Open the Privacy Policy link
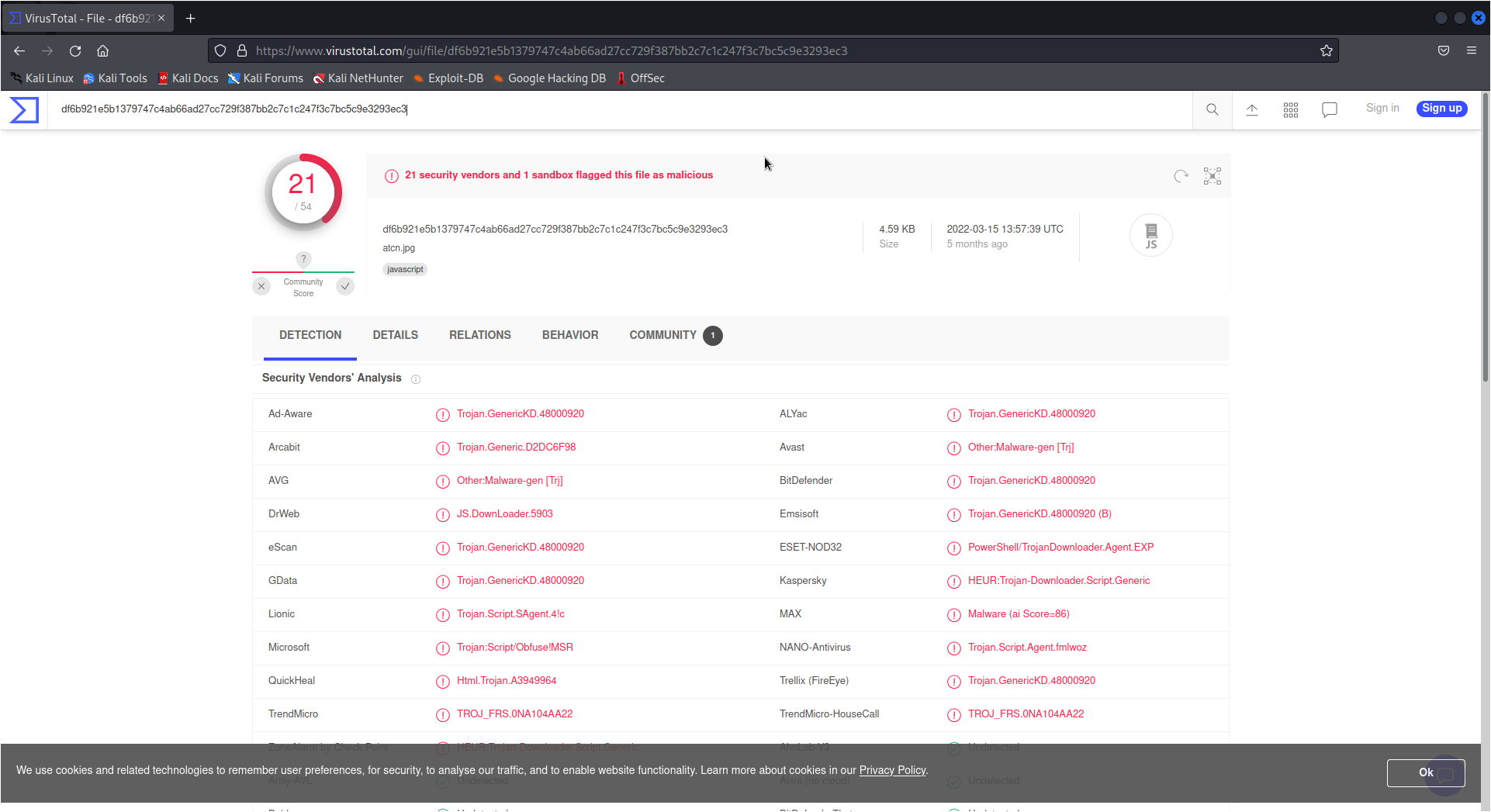The height and width of the screenshot is (812, 1491). coord(892,770)
